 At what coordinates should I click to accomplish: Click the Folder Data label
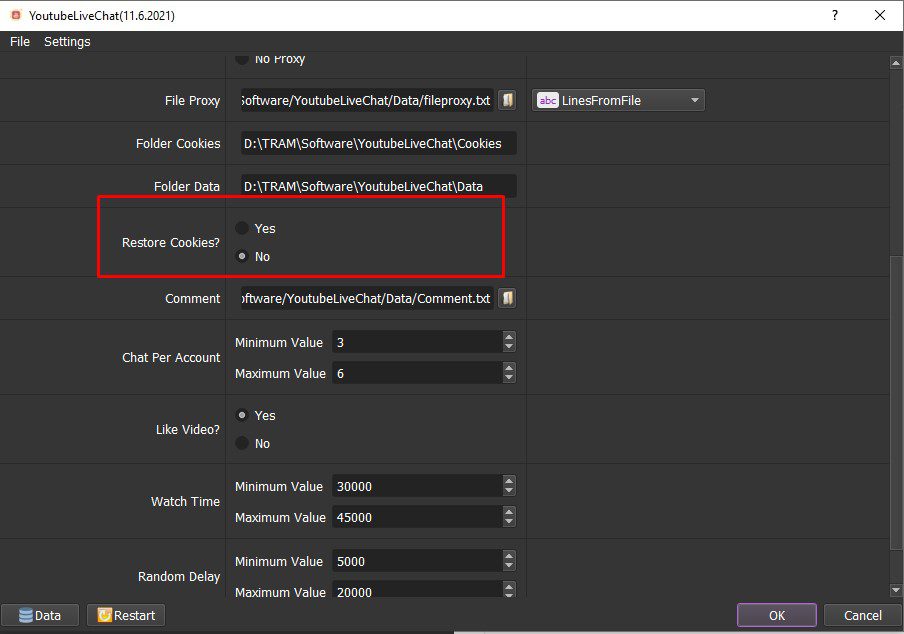pos(187,186)
